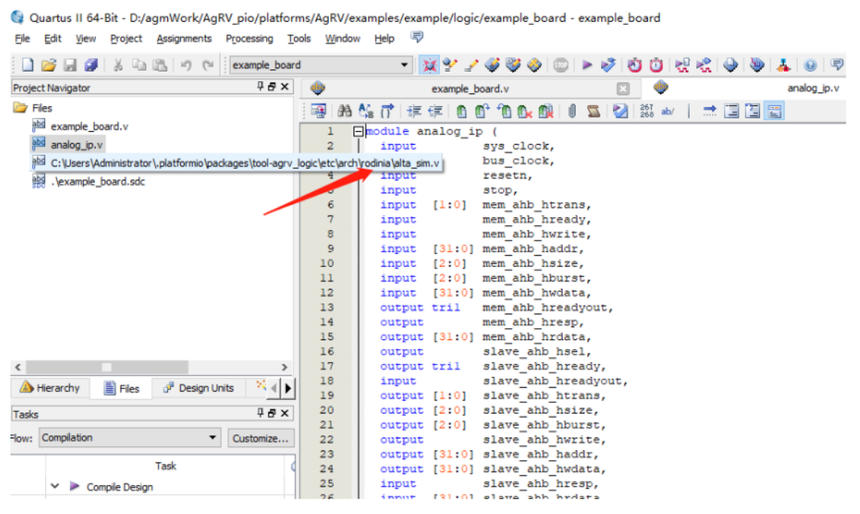Start Analysis & Synthesis with check-arrow icon
Screen dimensions: 860x514
point(608,65)
